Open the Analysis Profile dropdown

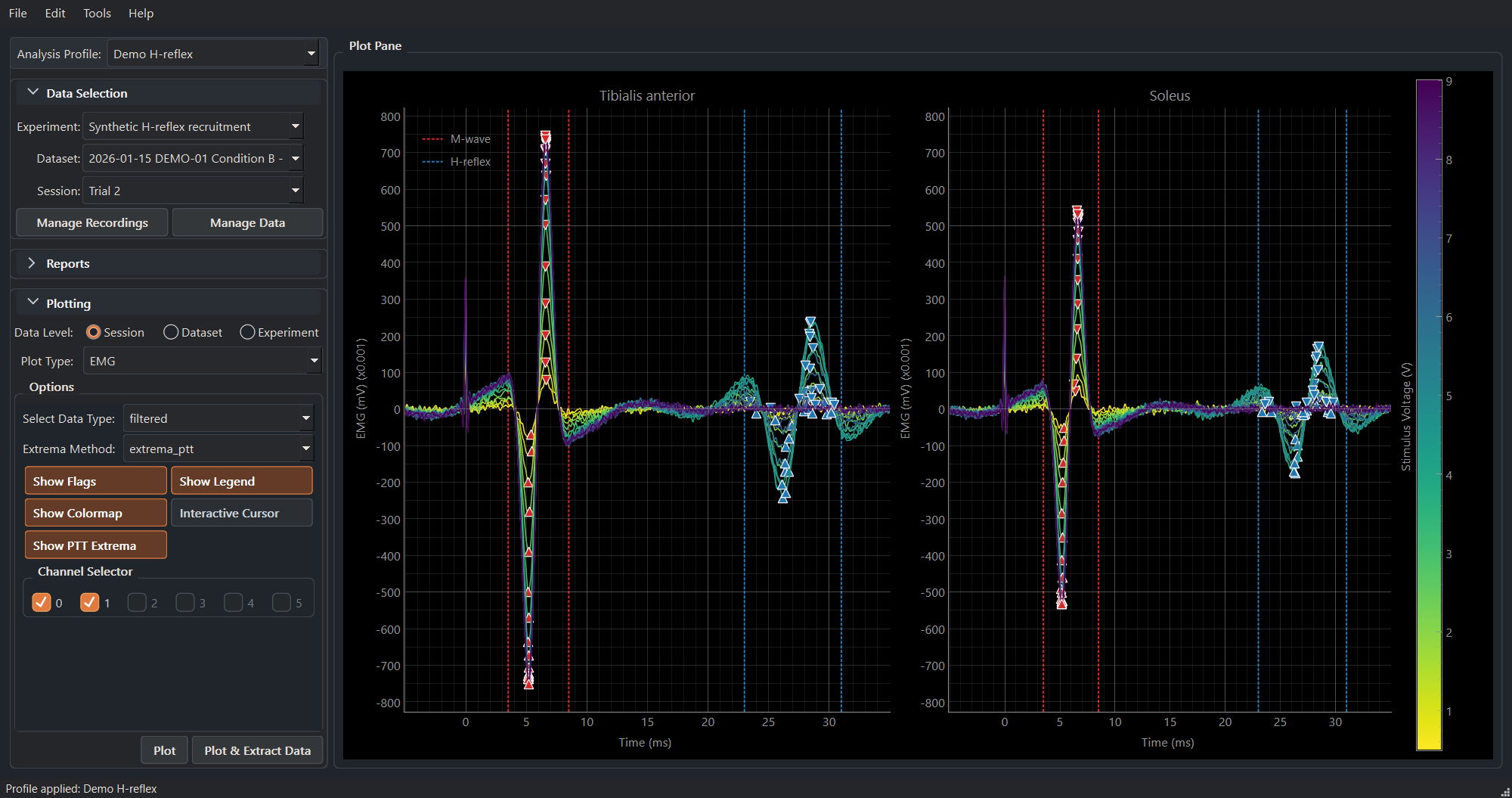214,54
